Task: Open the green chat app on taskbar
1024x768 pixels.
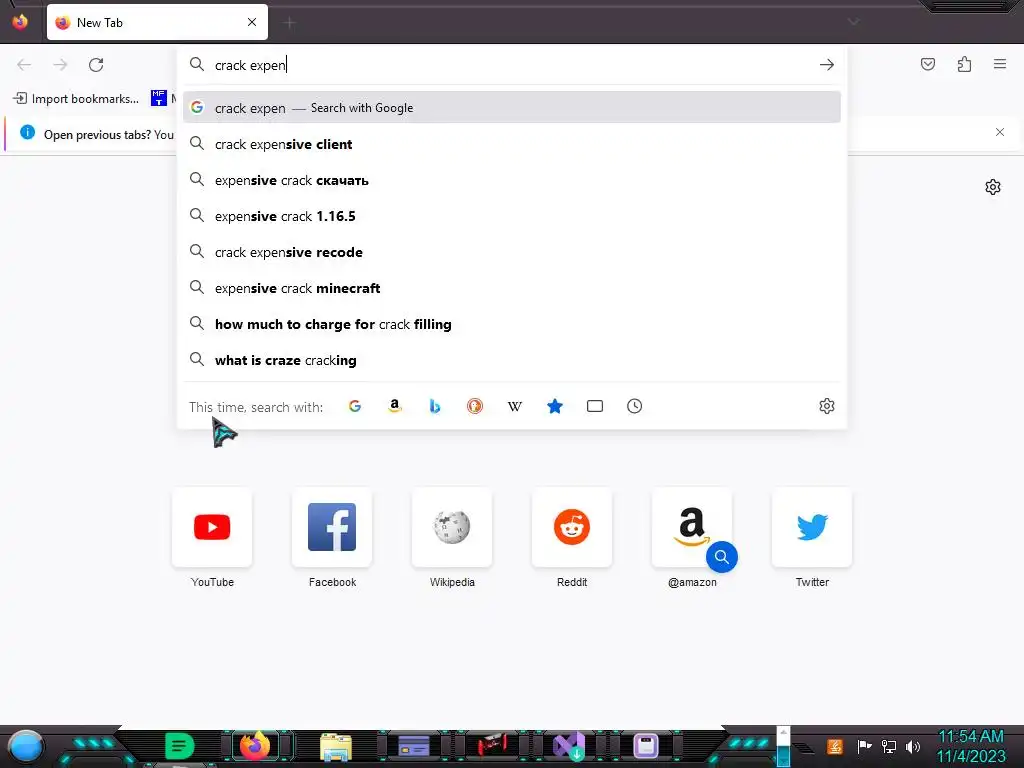Action: coord(180,746)
